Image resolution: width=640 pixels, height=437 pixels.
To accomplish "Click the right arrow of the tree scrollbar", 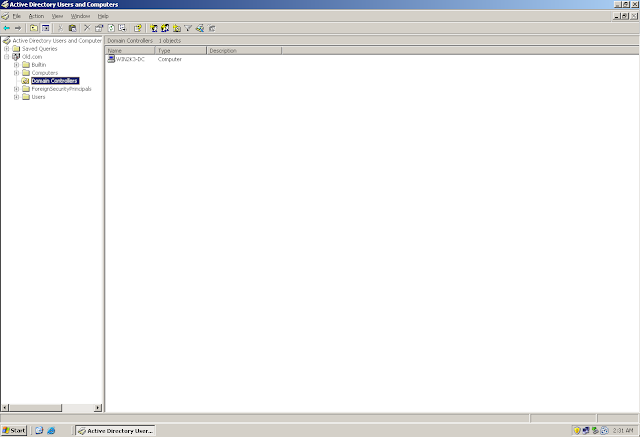I will tap(98, 408).
